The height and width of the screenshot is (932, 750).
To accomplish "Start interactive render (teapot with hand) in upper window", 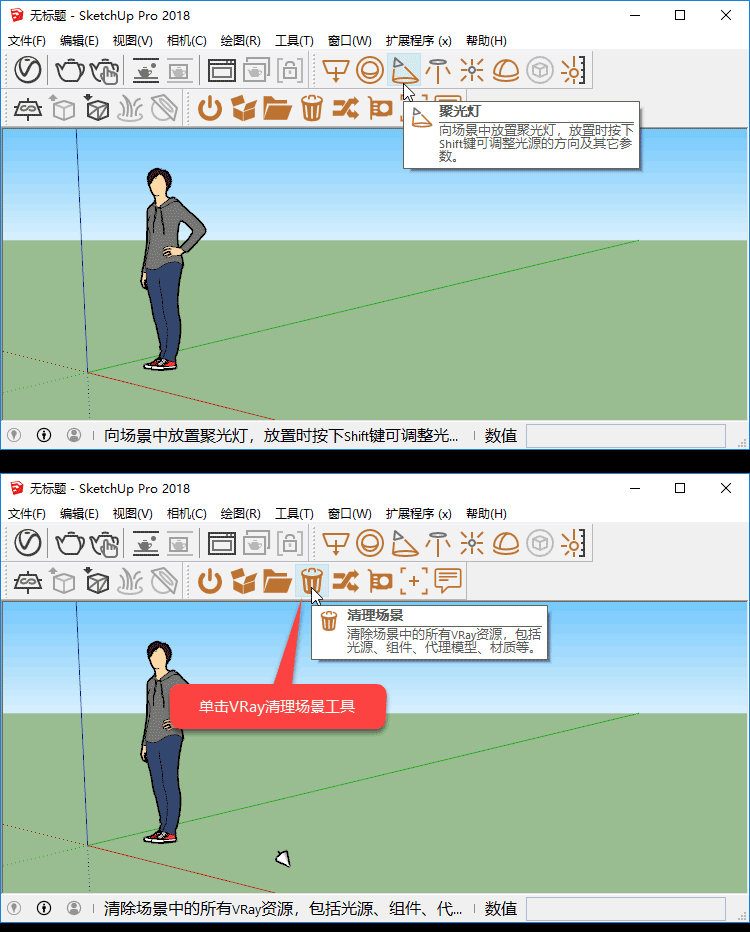I will [105, 71].
